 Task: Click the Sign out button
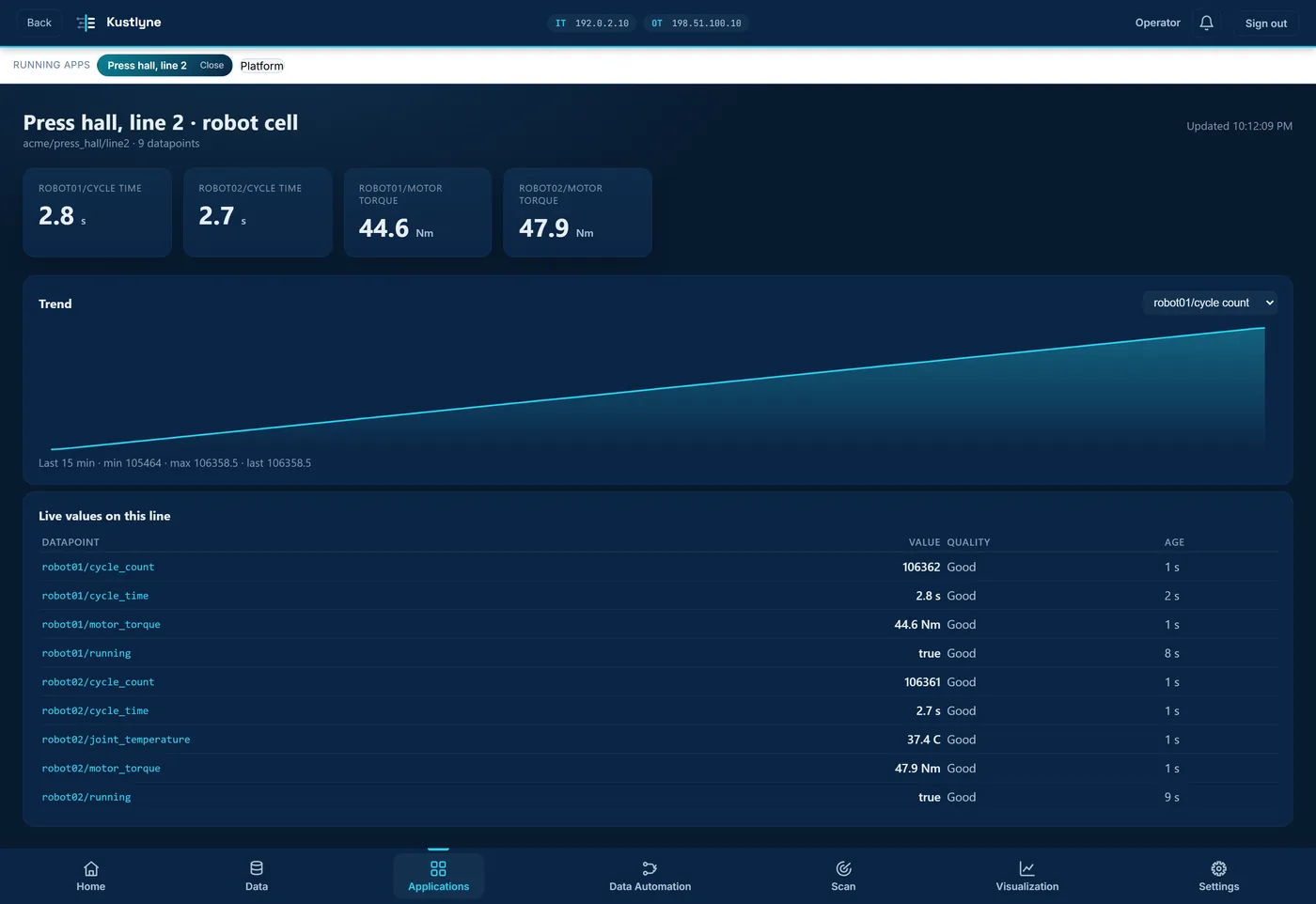[1265, 23]
